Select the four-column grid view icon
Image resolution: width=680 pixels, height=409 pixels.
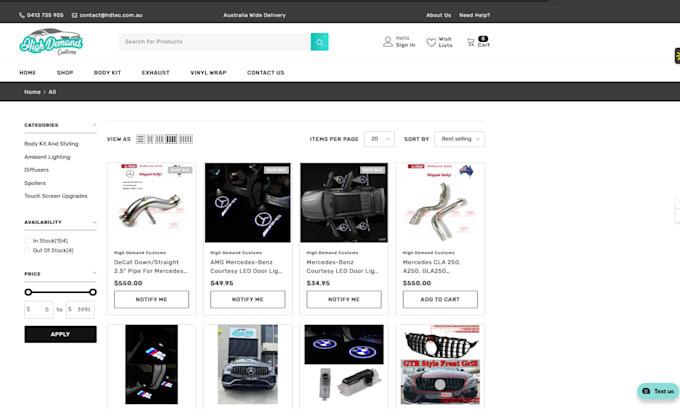(171, 139)
